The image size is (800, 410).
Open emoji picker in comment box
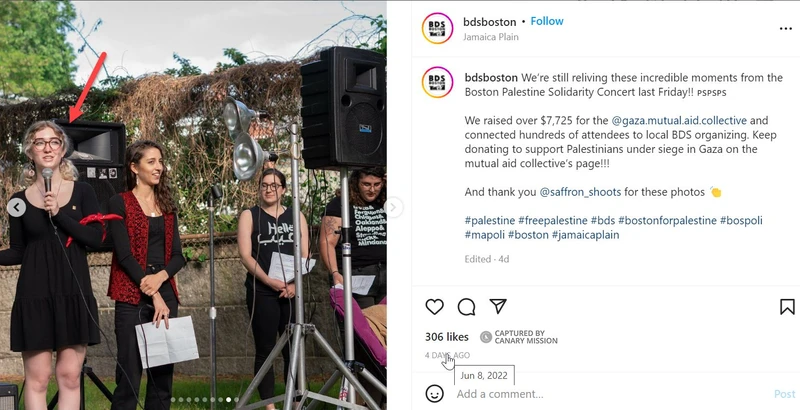click(x=434, y=394)
